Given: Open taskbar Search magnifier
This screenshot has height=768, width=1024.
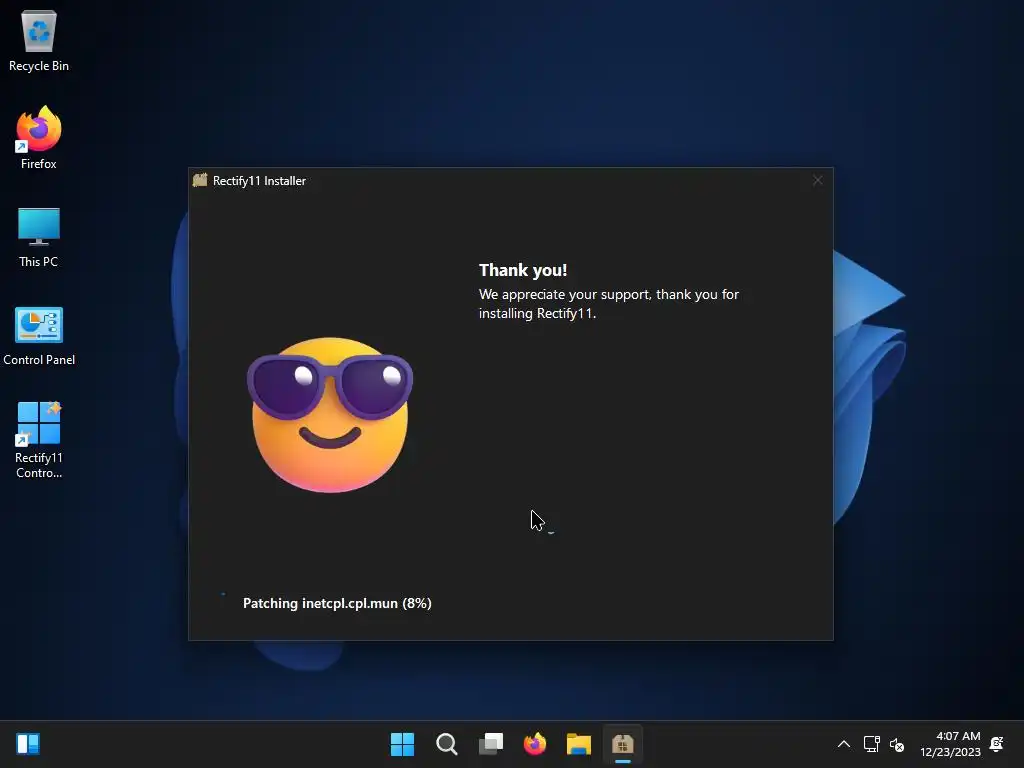Looking at the screenshot, I should click(447, 744).
